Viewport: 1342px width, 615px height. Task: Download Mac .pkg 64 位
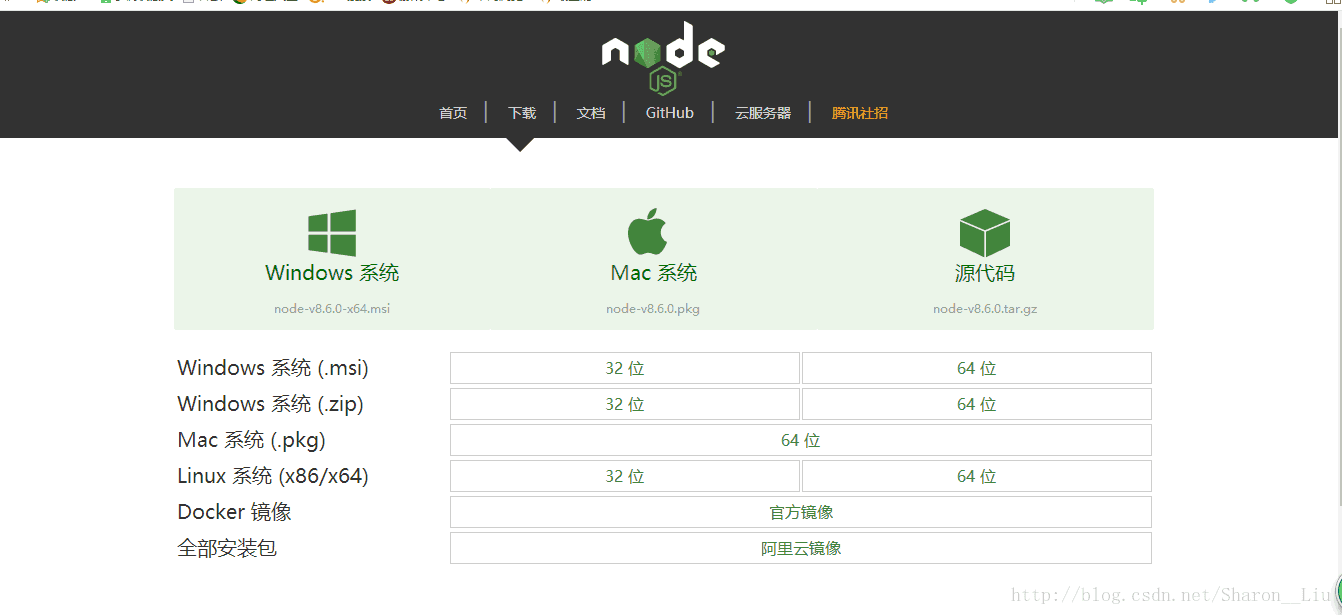[x=801, y=440]
